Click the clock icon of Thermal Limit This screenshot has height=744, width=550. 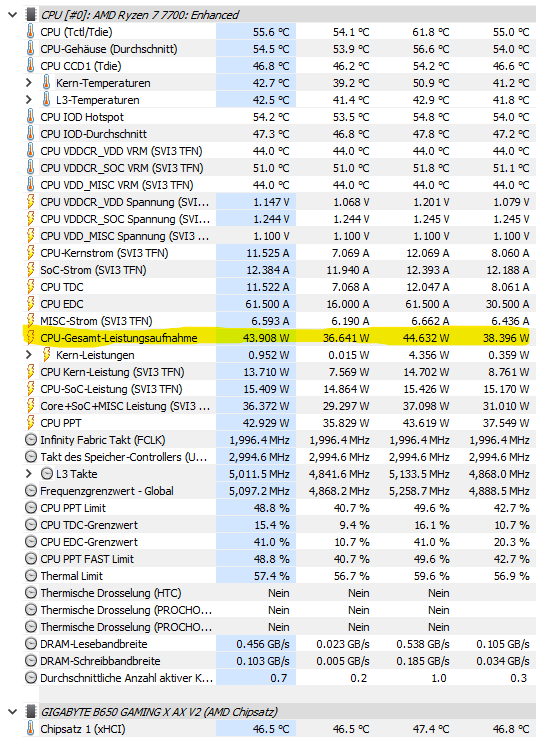point(30,576)
